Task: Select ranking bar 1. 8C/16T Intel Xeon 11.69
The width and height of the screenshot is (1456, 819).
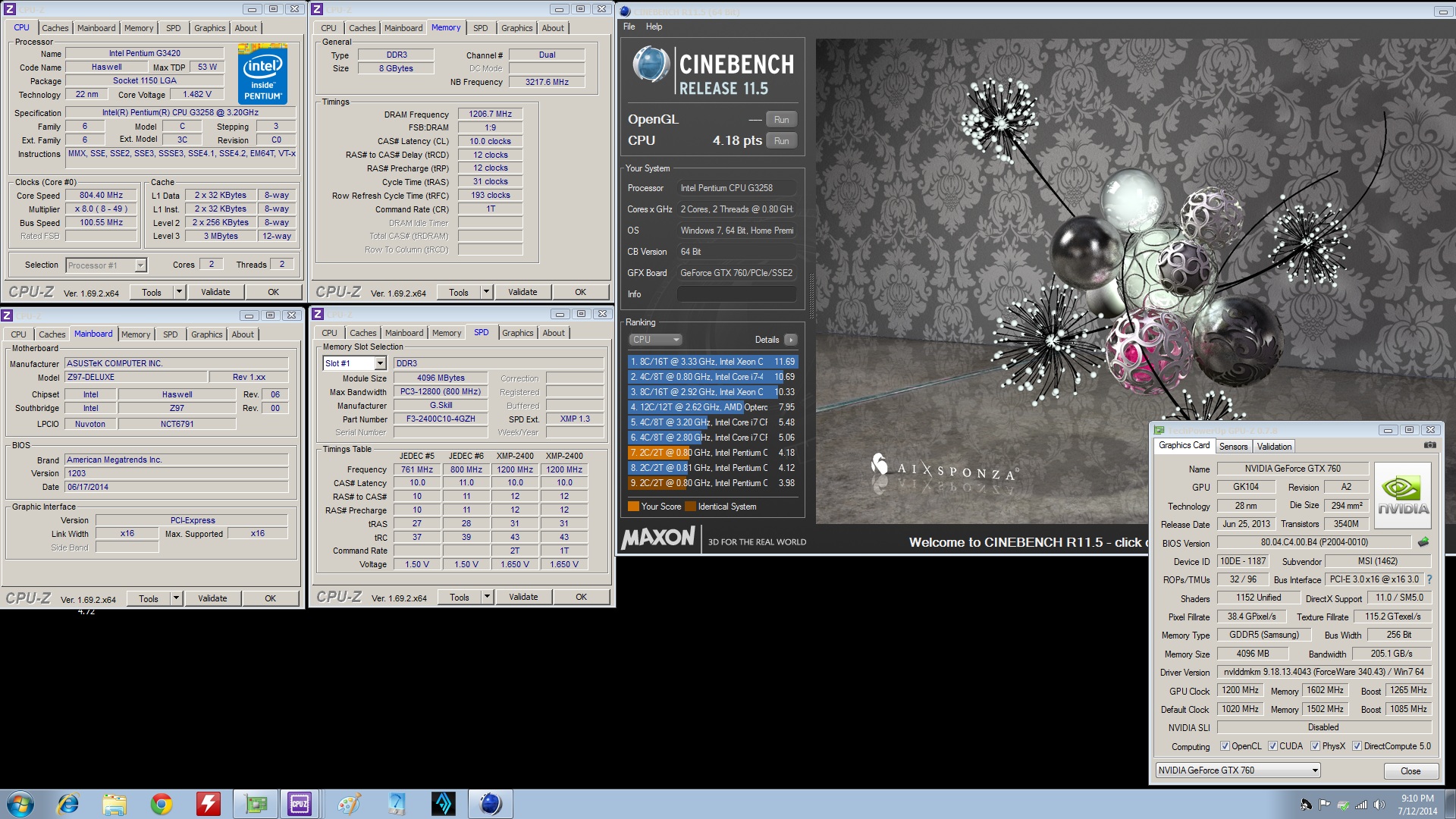Action: (712, 362)
